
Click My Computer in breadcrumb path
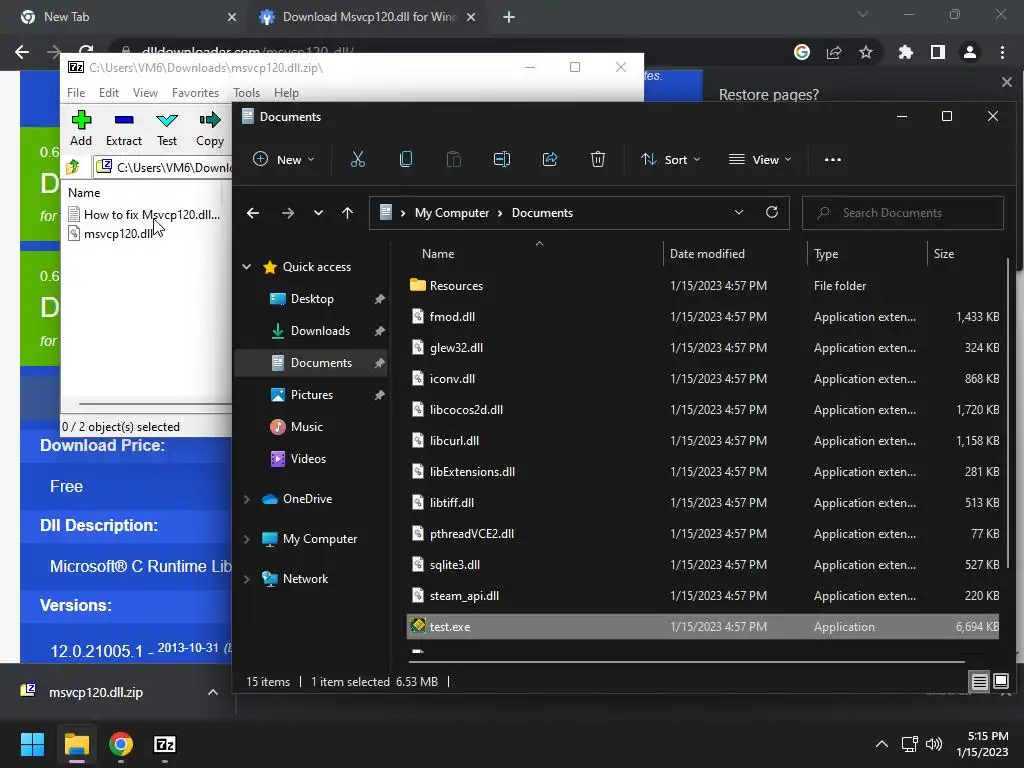point(452,213)
